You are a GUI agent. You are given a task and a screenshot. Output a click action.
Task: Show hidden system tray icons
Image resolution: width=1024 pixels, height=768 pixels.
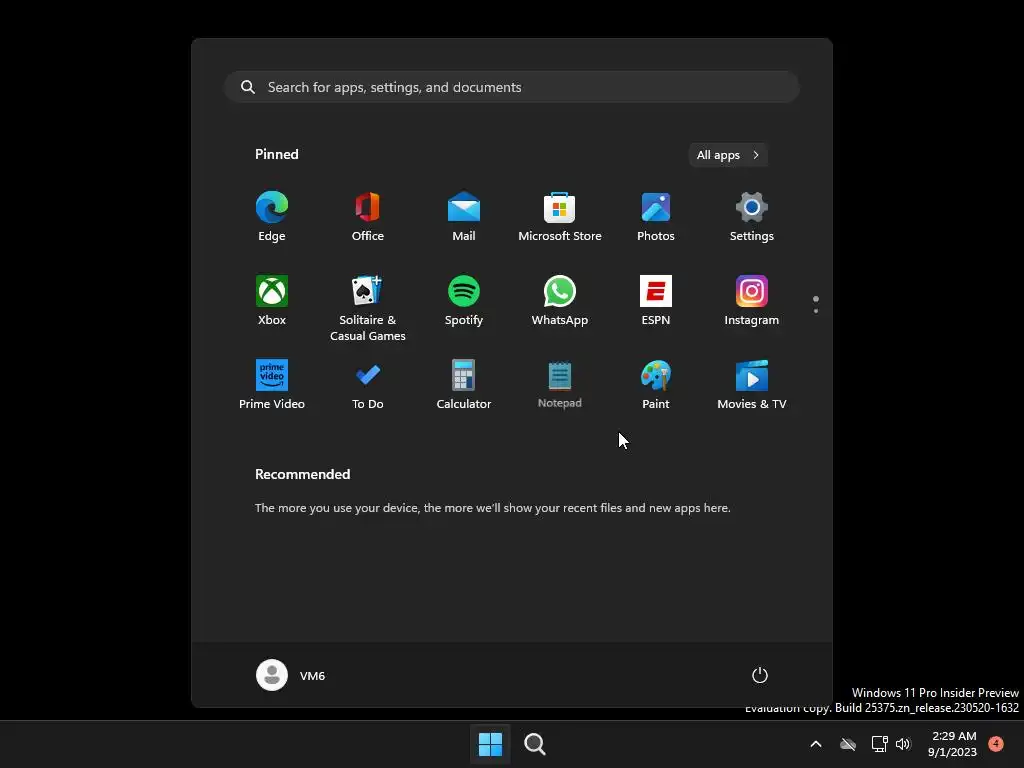pyautogui.click(x=816, y=744)
